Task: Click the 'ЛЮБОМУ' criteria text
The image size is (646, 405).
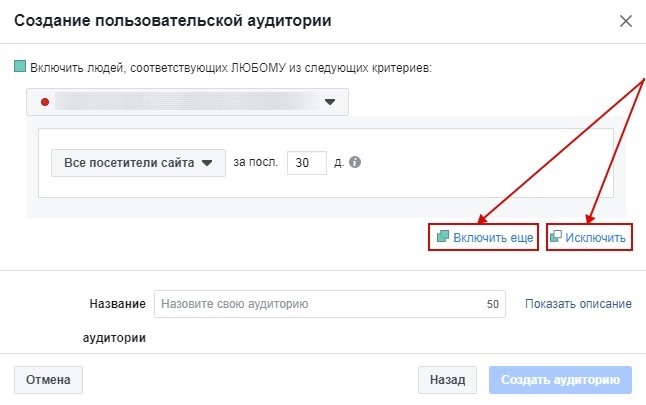Action: (258, 68)
